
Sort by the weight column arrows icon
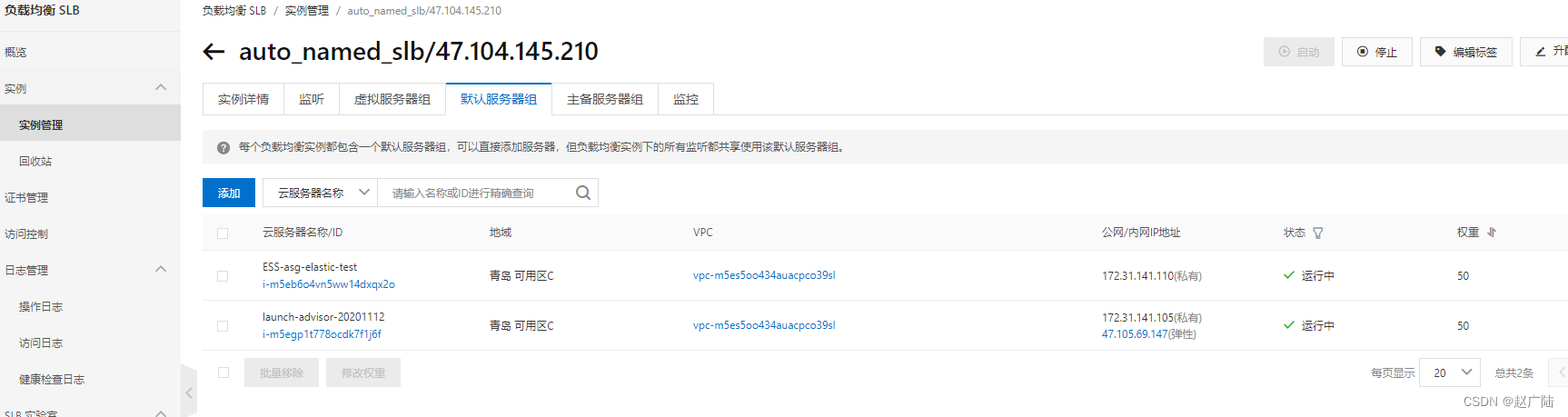click(1492, 233)
